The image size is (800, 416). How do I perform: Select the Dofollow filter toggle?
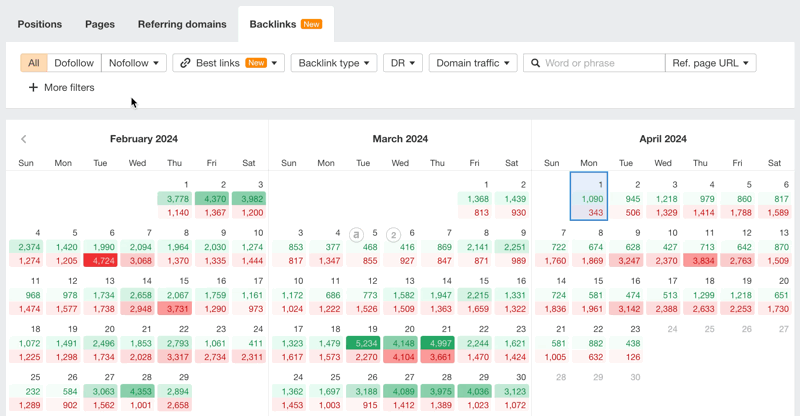(74, 63)
